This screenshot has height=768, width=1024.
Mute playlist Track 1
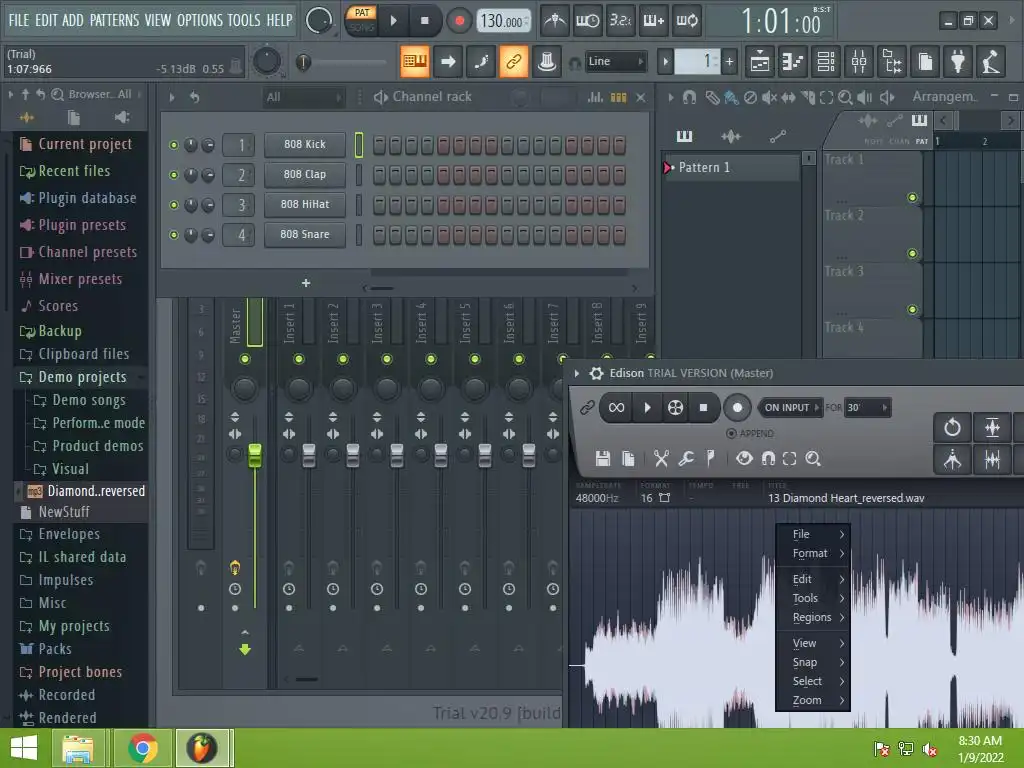[x=912, y=197]
